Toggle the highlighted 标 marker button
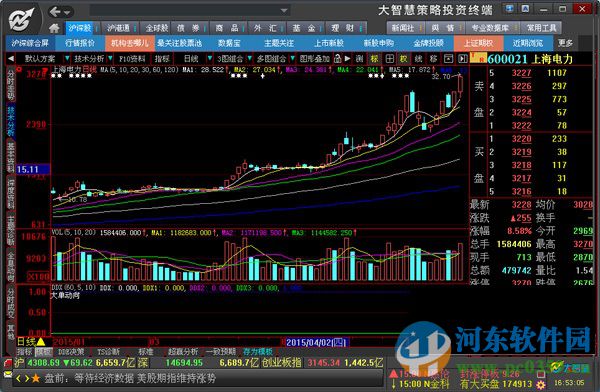600x392 pixels. click(x=374, y=59)
